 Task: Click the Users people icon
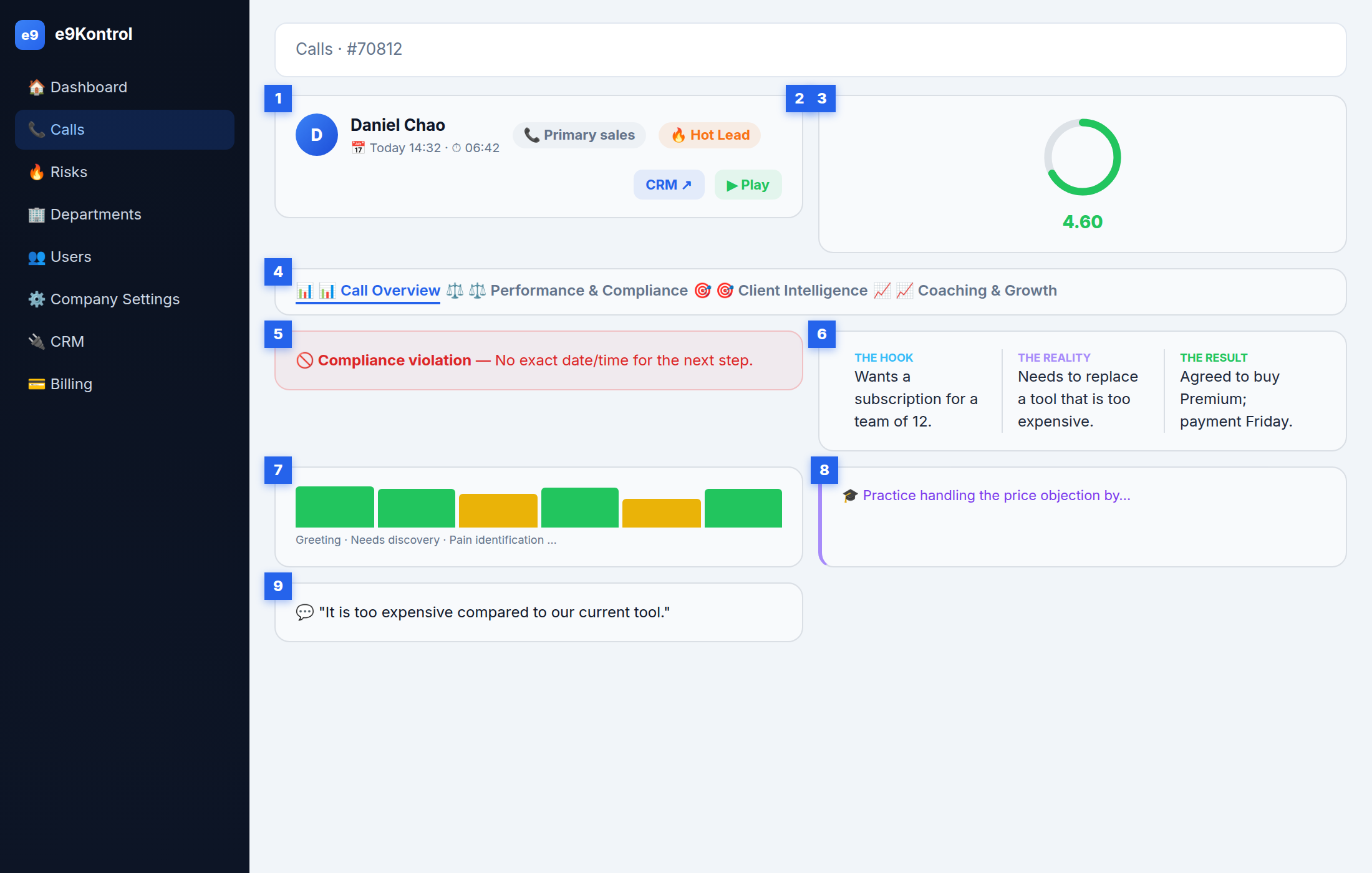[x=37, y=257]
